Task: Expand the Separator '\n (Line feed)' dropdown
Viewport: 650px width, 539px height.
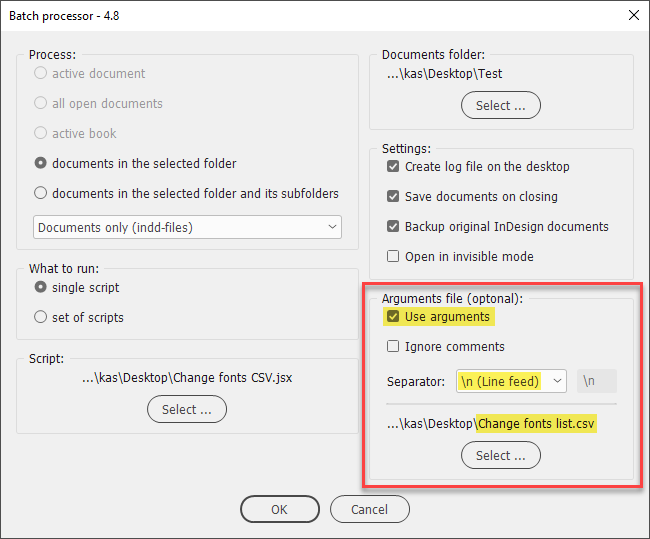Action: [511, 381]
